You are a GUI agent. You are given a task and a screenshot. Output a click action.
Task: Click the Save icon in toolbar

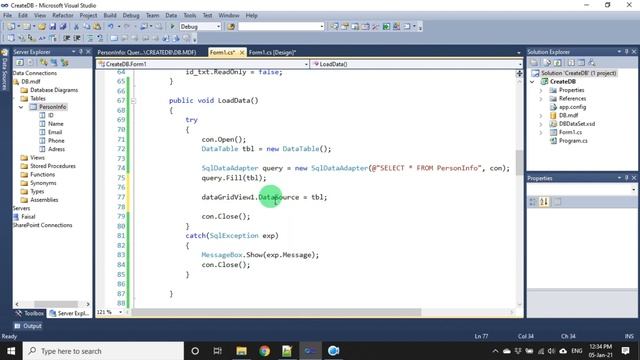53,27
